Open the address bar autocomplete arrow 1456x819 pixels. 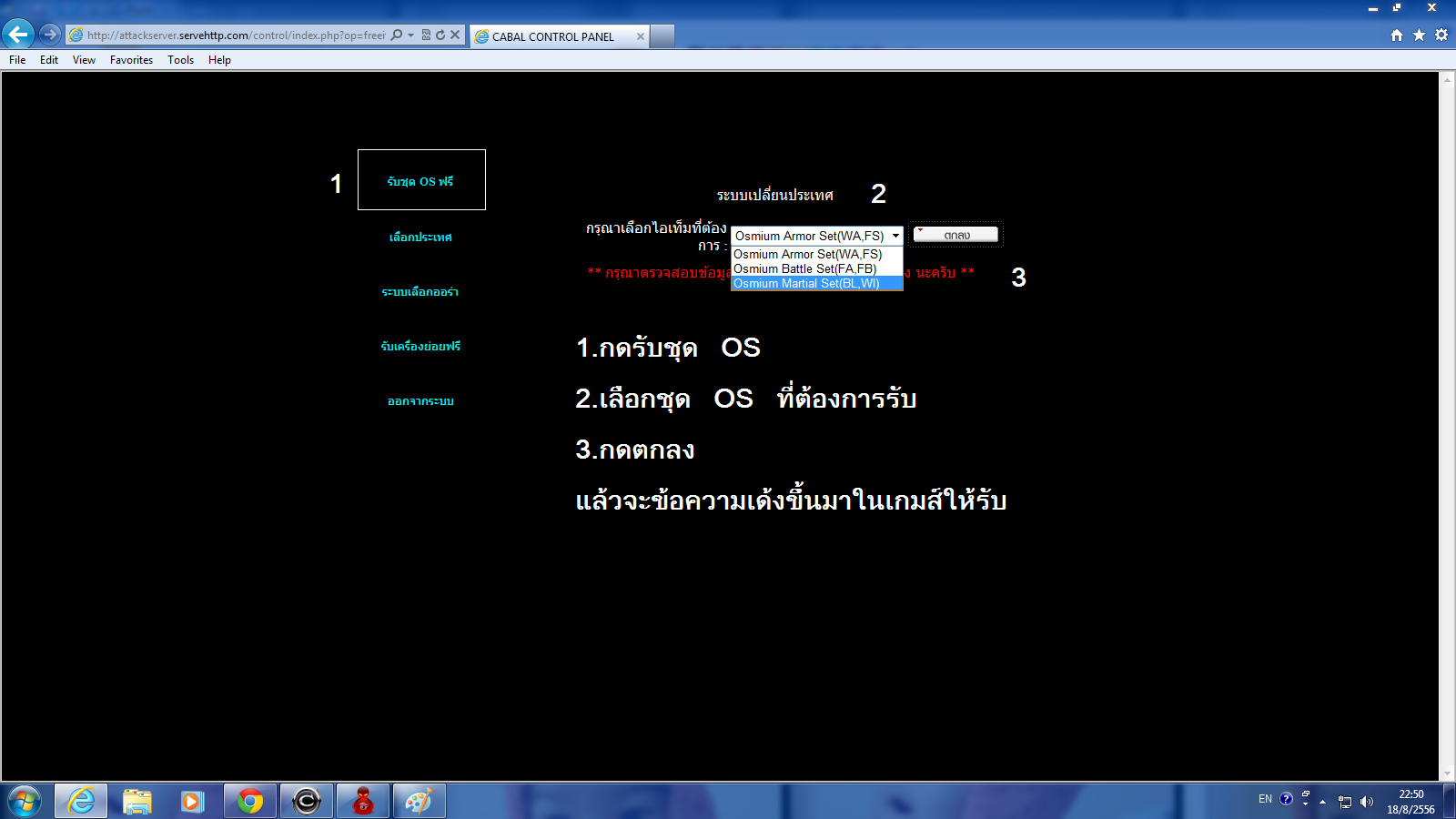click(410, 35)
